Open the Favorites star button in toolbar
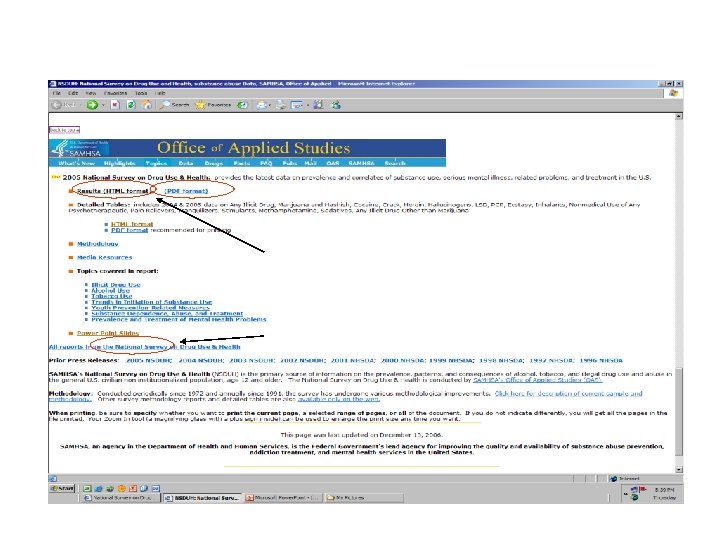Viewport: 720px width, 540px height. click(x=213, y=105)
